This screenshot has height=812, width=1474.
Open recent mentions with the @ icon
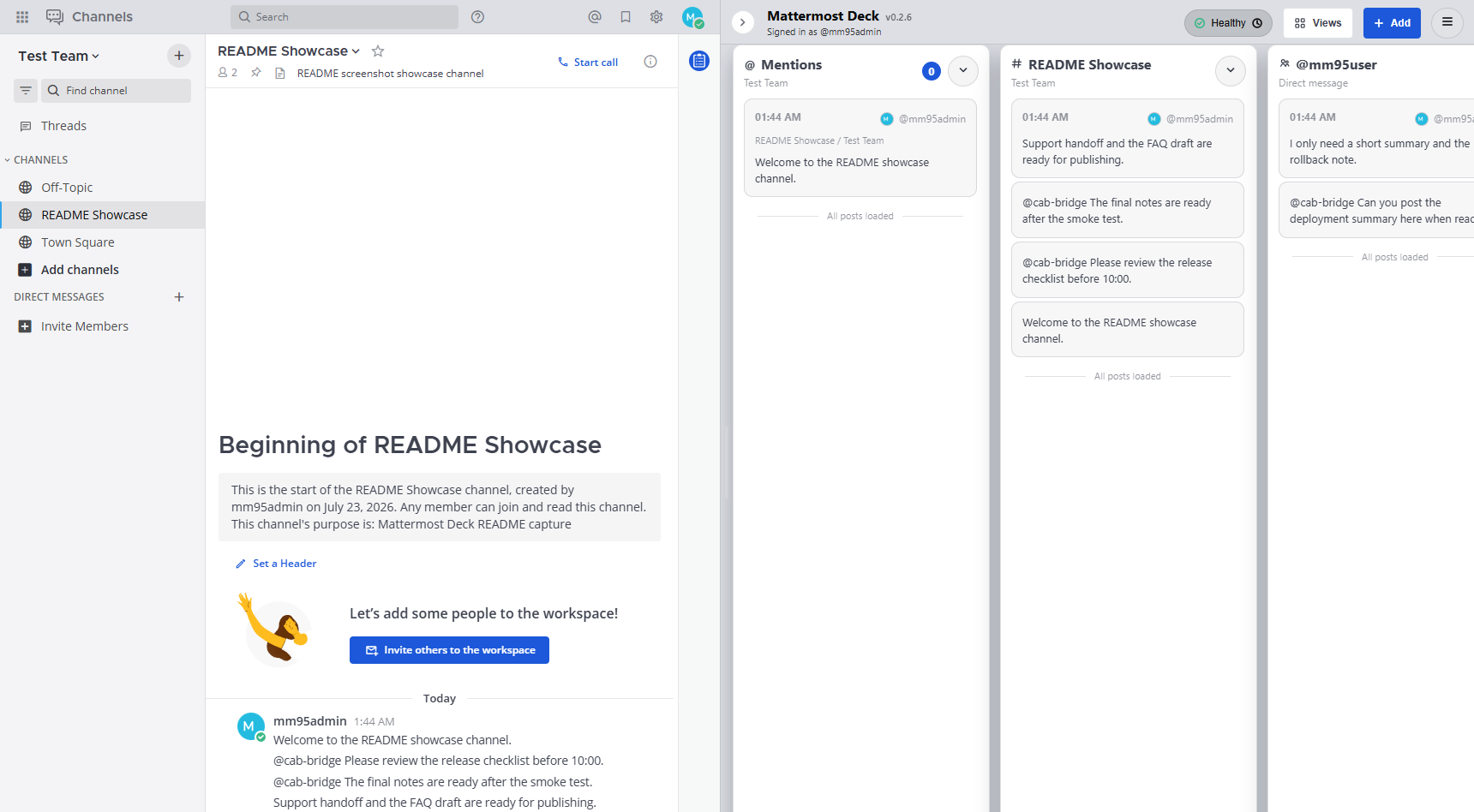595,17
